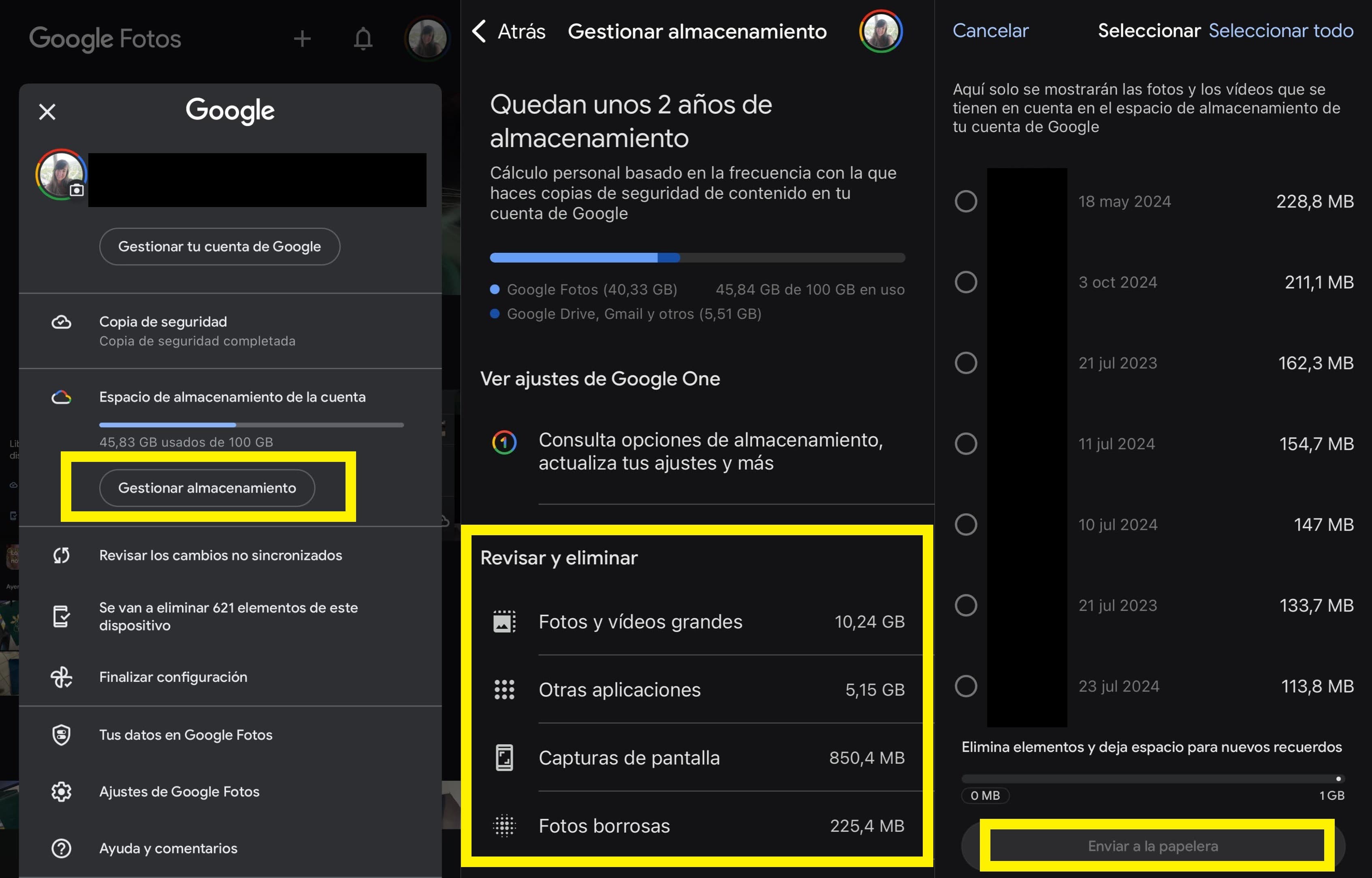Open Fotos y vídeos grandes category
This screenshot has height=878, width=1372.
point(698,622)
